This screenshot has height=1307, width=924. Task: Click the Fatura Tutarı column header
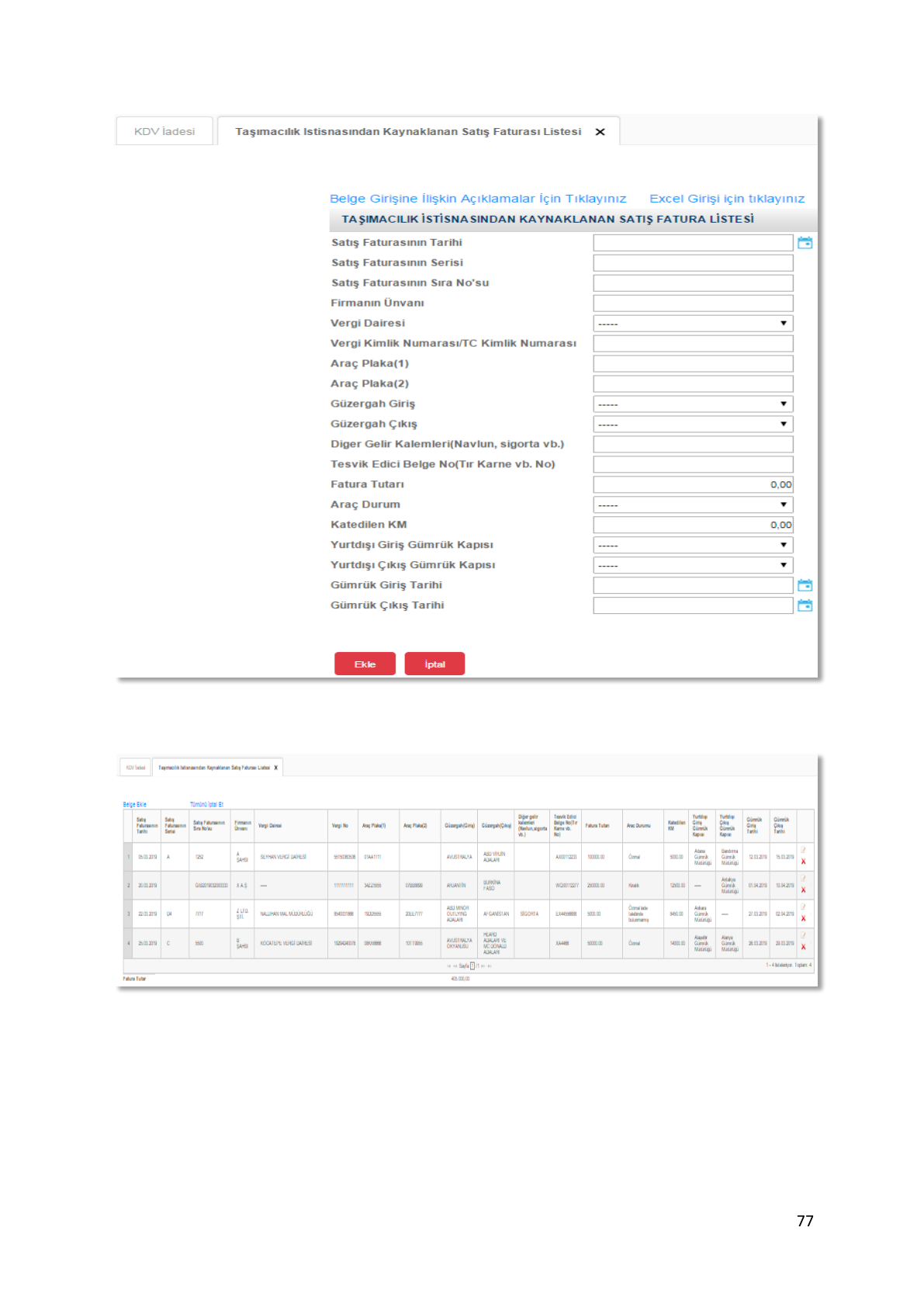[602, 826]
